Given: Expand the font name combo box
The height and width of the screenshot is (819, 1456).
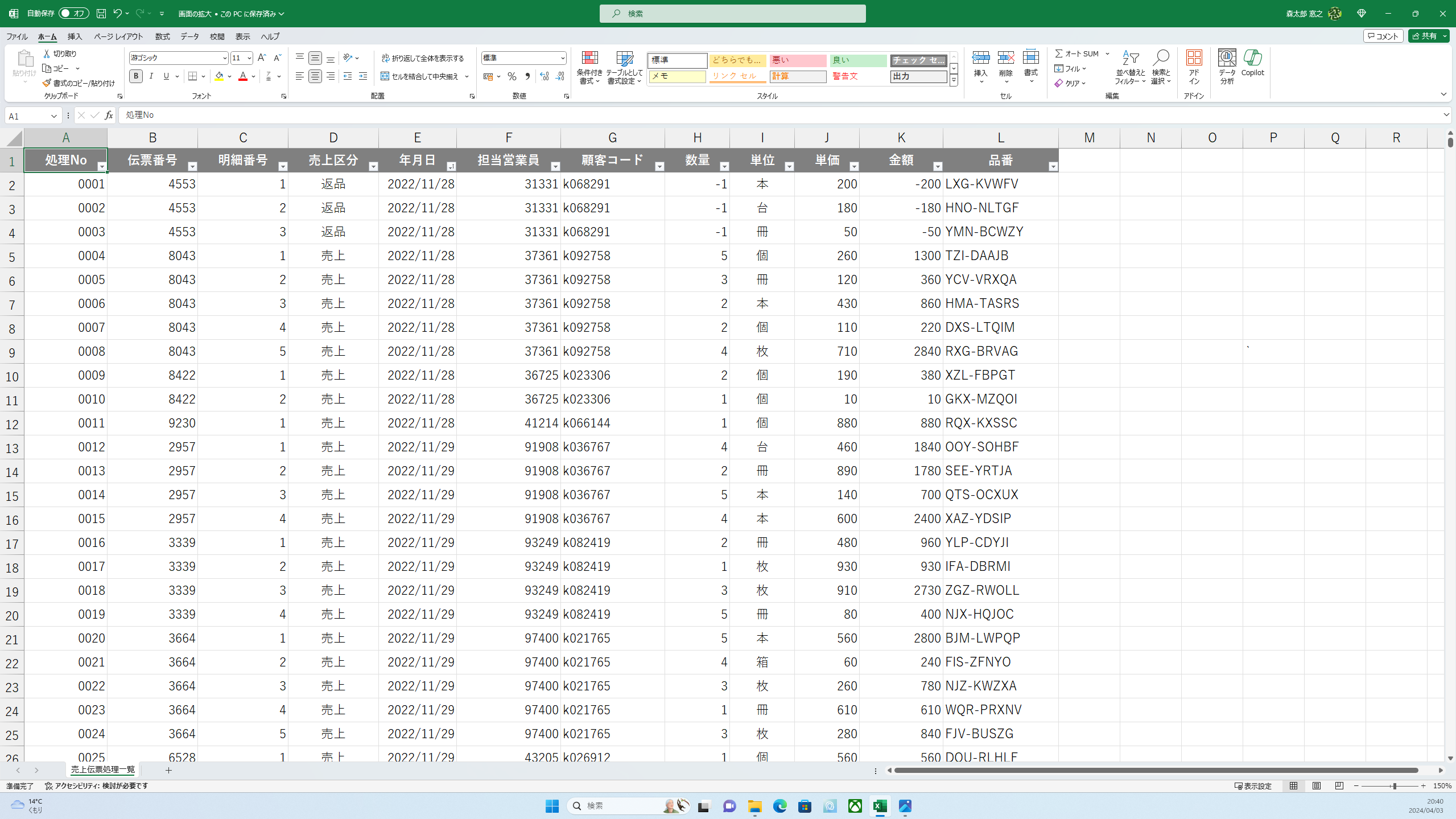Looking at the screenshot, I should click(224, 58).
